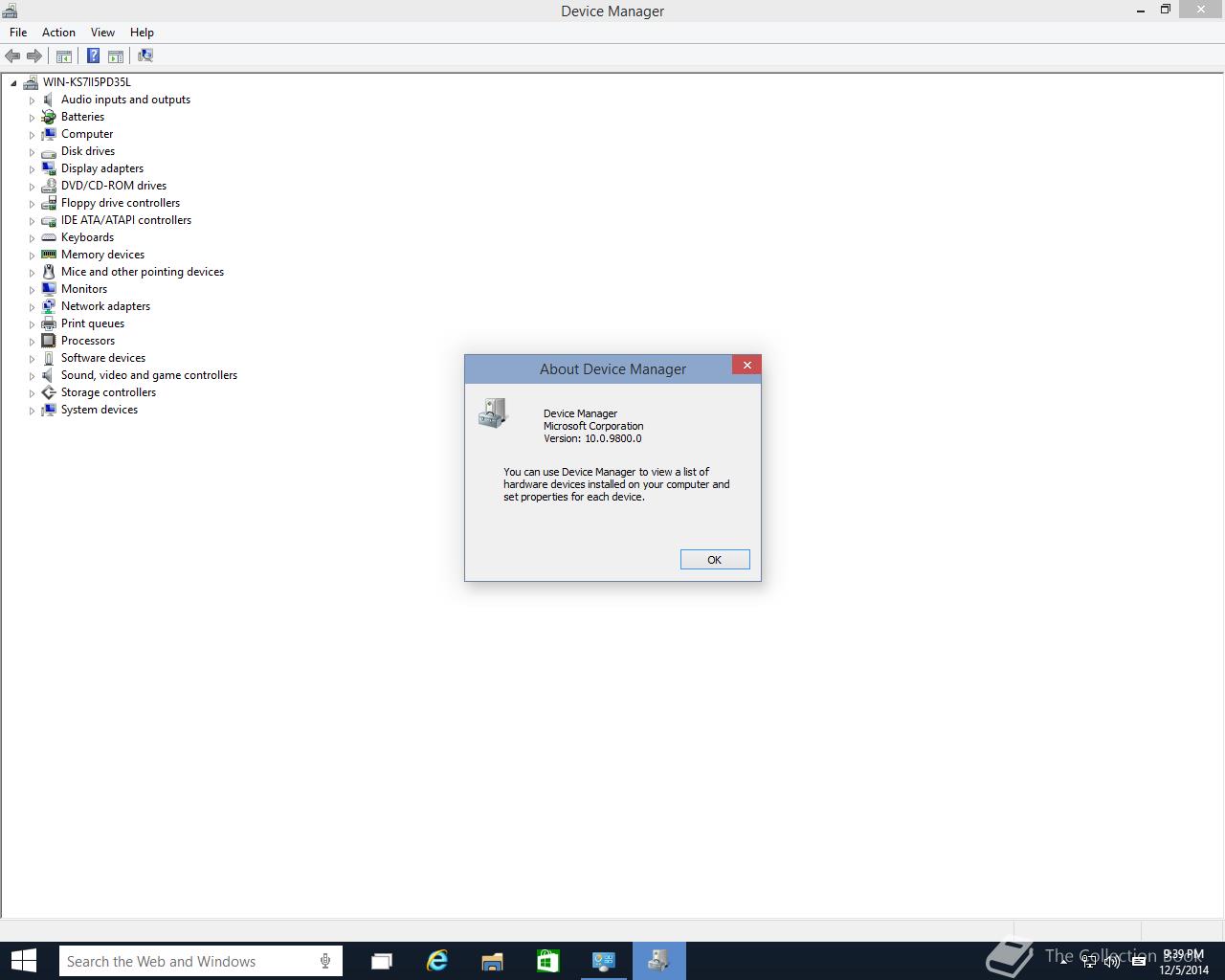
Task: Open Task View from the taskbar
Action: click(382, 961)
